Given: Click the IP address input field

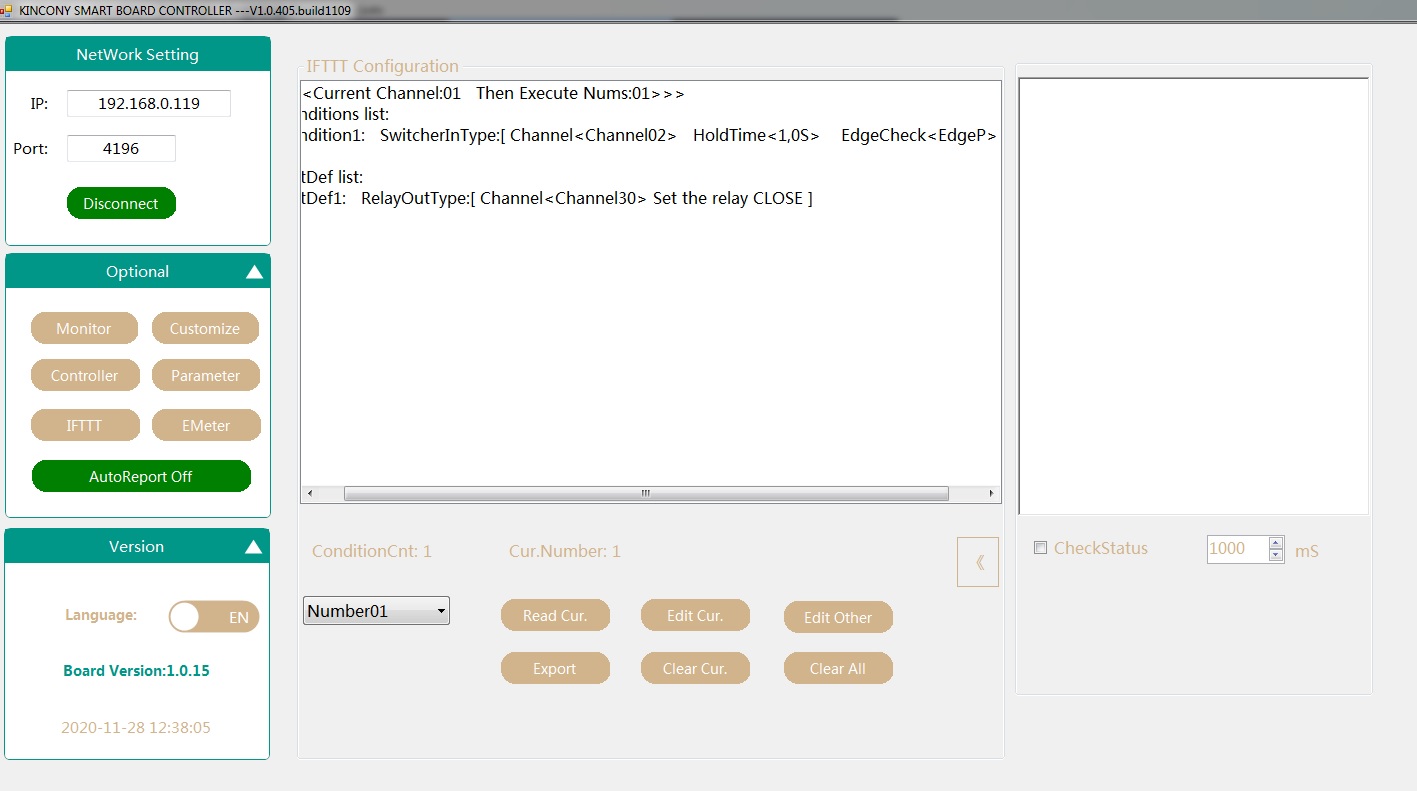Looking at the screenshot, I should point(149,103).
